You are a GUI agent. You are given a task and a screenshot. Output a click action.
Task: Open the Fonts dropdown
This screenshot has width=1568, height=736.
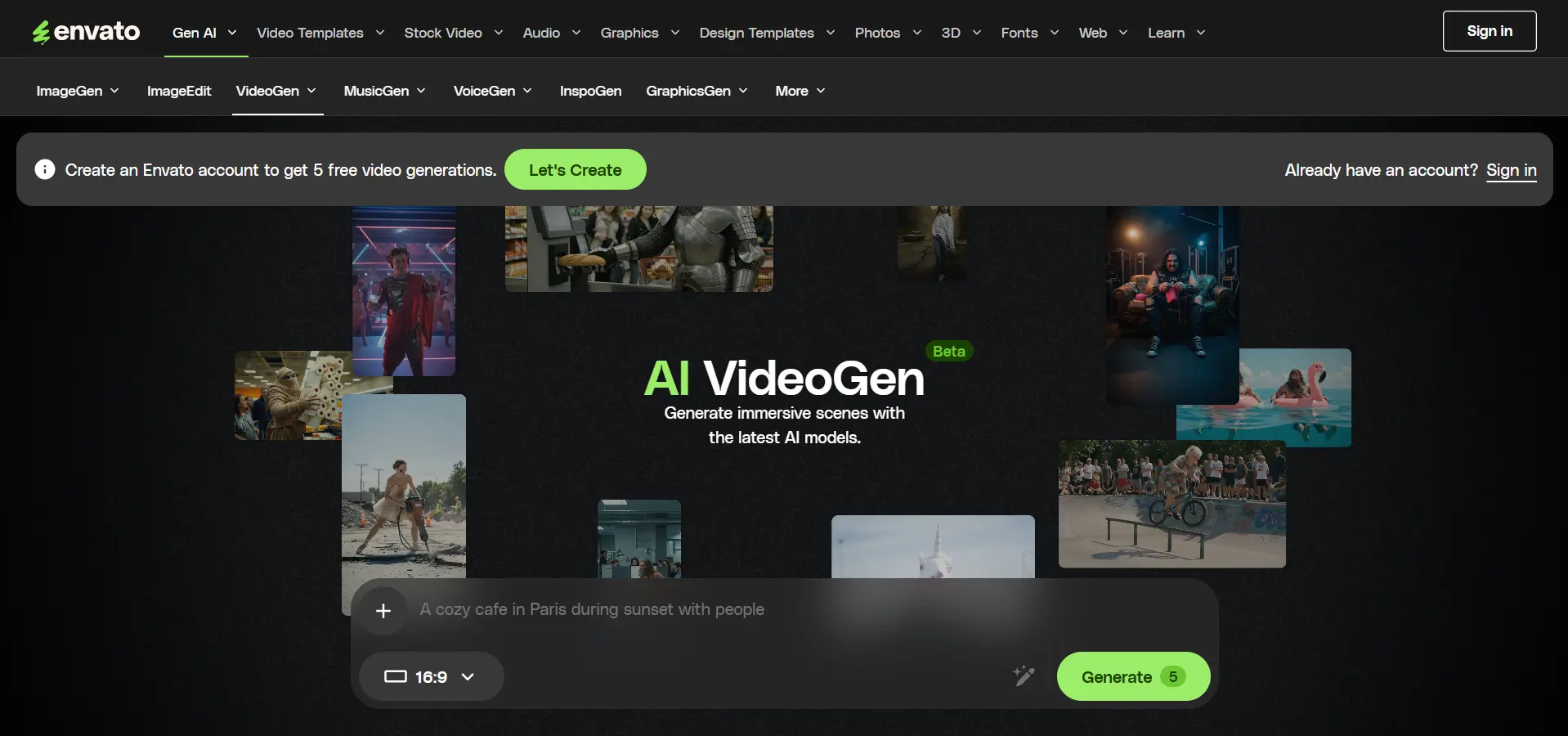[1028, 33]
